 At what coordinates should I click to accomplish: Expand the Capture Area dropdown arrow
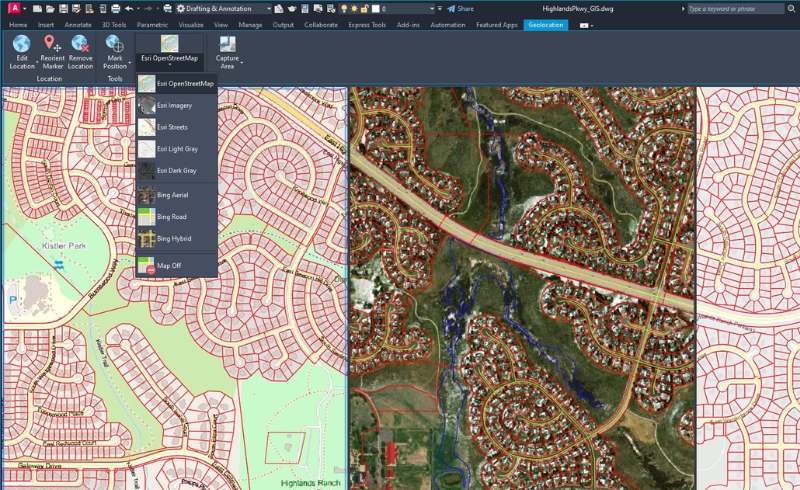point(241,63)
